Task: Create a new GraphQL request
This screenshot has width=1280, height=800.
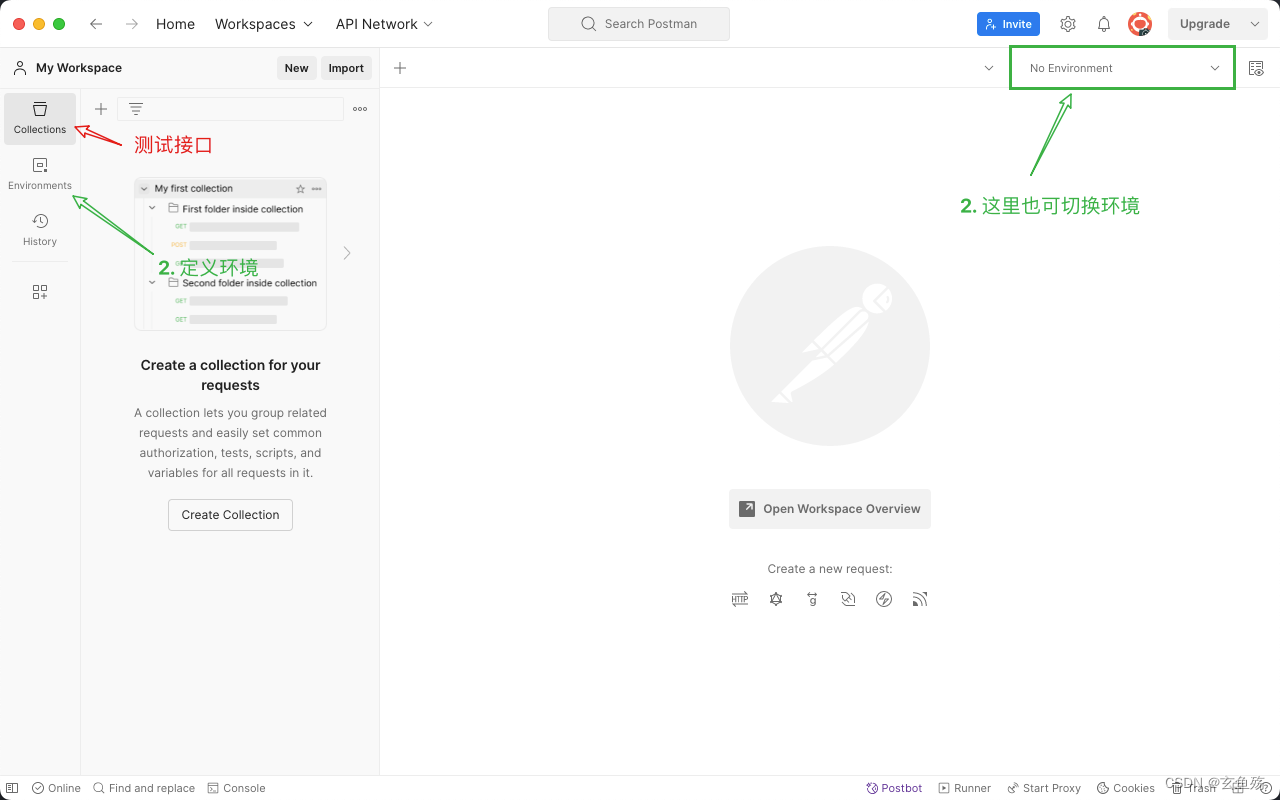Action: coord(776,599)
